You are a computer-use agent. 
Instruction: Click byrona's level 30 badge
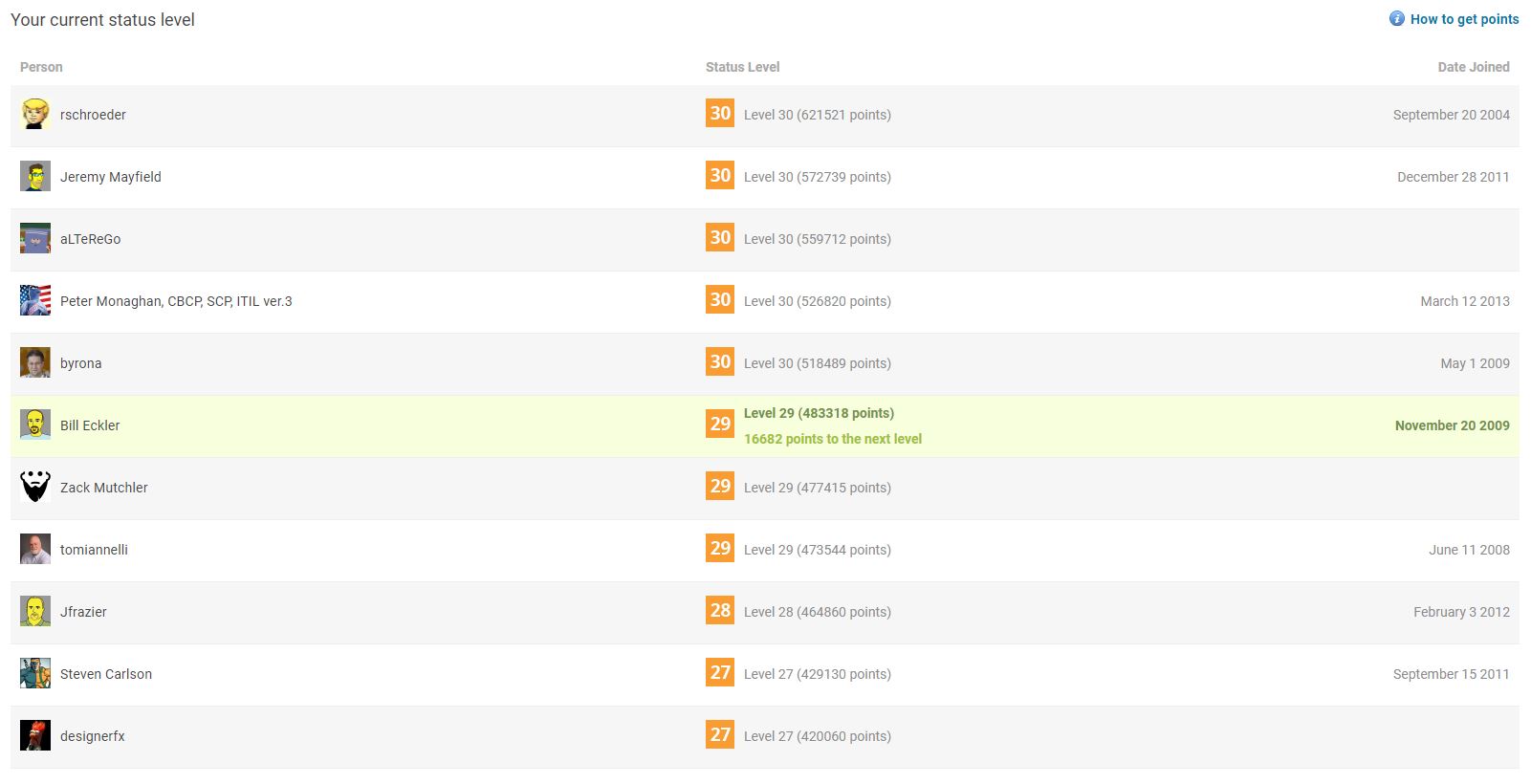(720, 361)
